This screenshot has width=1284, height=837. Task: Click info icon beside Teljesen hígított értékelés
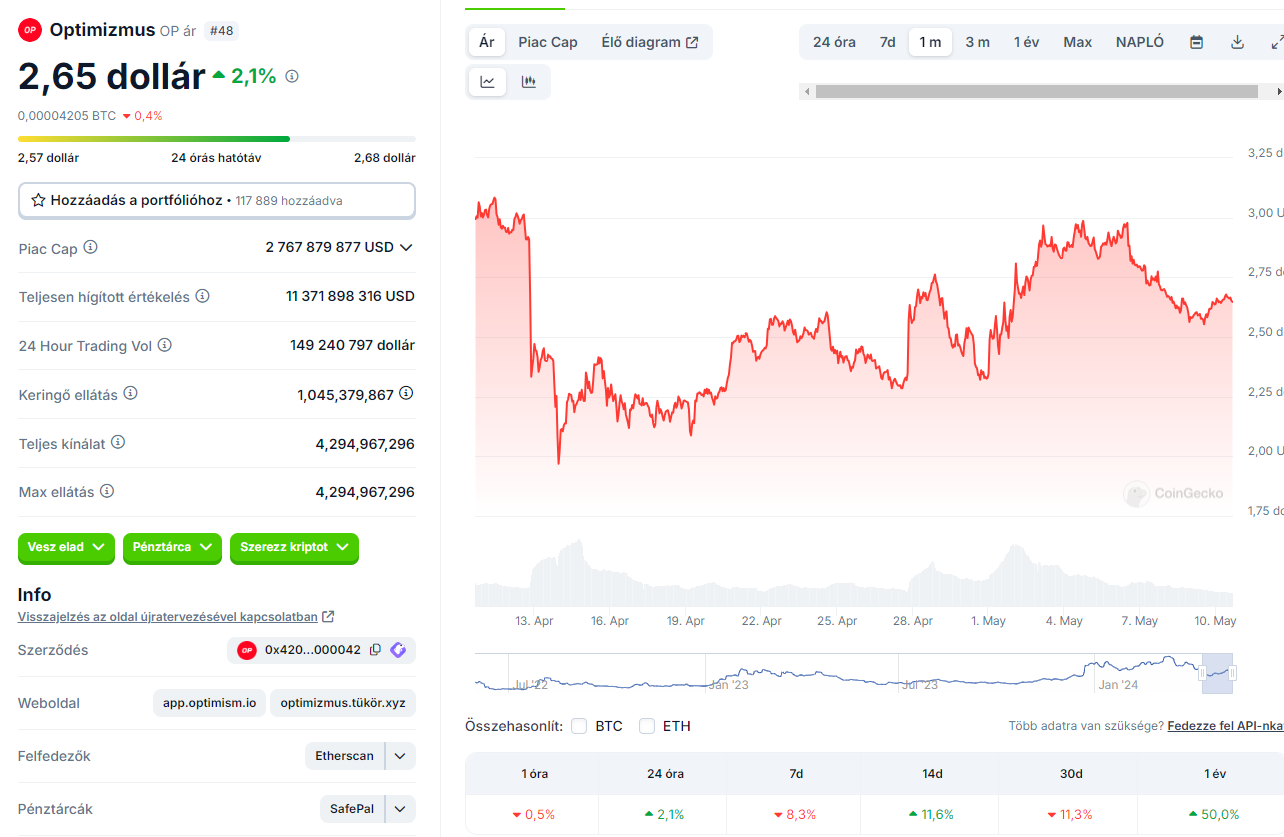[x=202, y=296]
